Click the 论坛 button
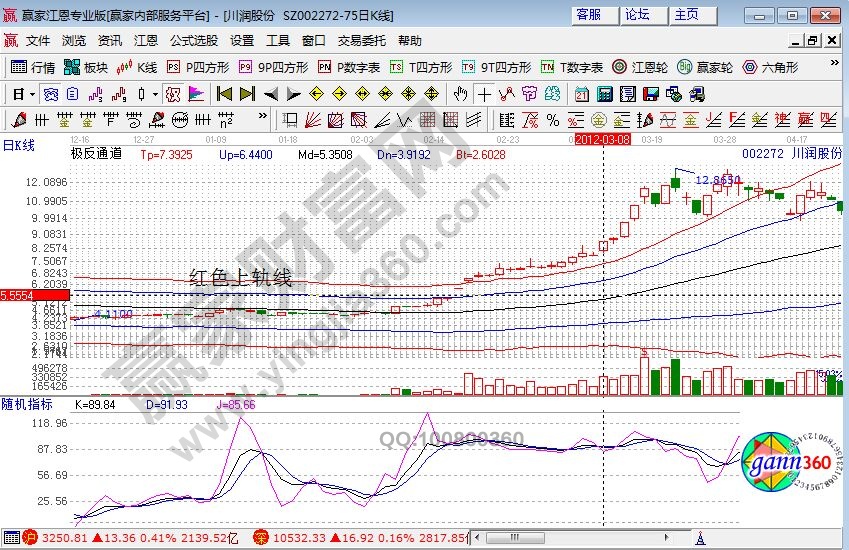The image size is (849, 550). pyautogui.click(x=637, y=15)
